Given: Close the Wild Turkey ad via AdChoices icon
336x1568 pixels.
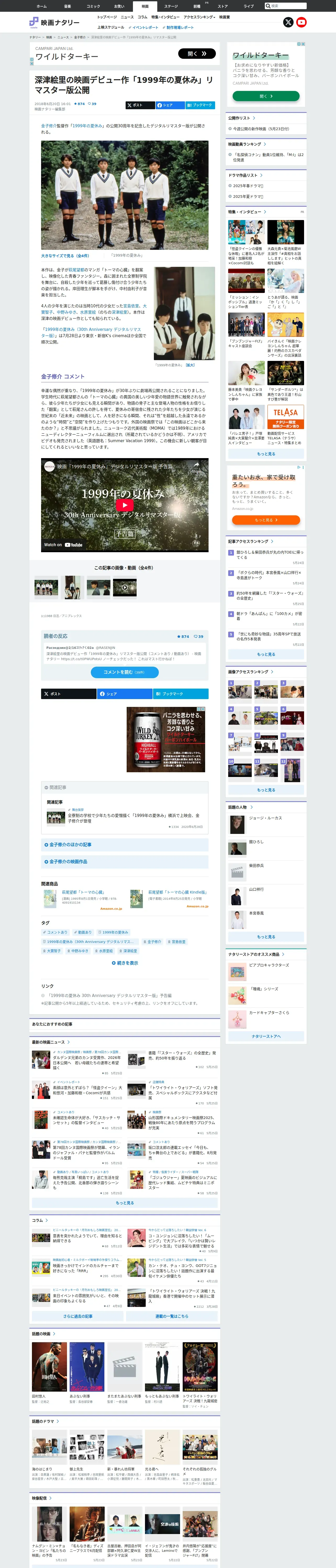Looking at the screenshot, I should (x=203, y=709).
